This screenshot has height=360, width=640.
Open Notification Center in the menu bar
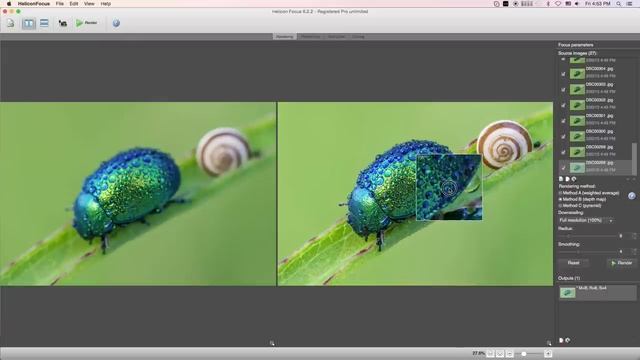[x=630, y=4]
